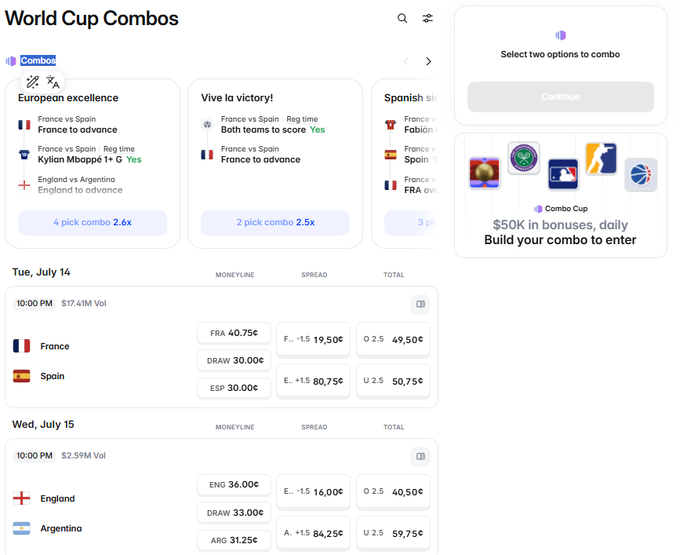Click the France flag beside France team
The width and height of the screenshot is (680, 555).
[x=21, y=346]
